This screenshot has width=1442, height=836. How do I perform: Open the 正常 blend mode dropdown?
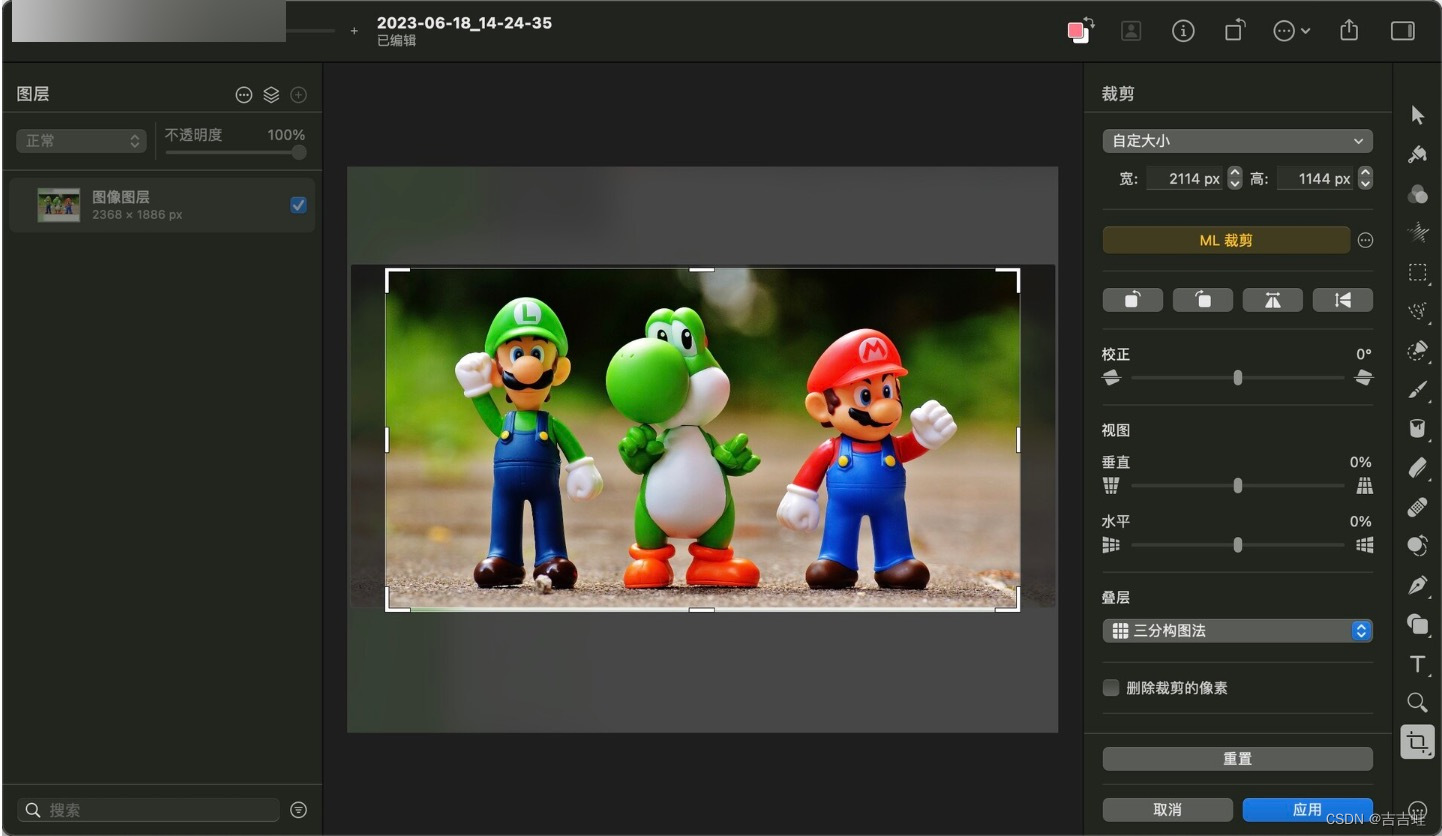click(x=81, y=141)
